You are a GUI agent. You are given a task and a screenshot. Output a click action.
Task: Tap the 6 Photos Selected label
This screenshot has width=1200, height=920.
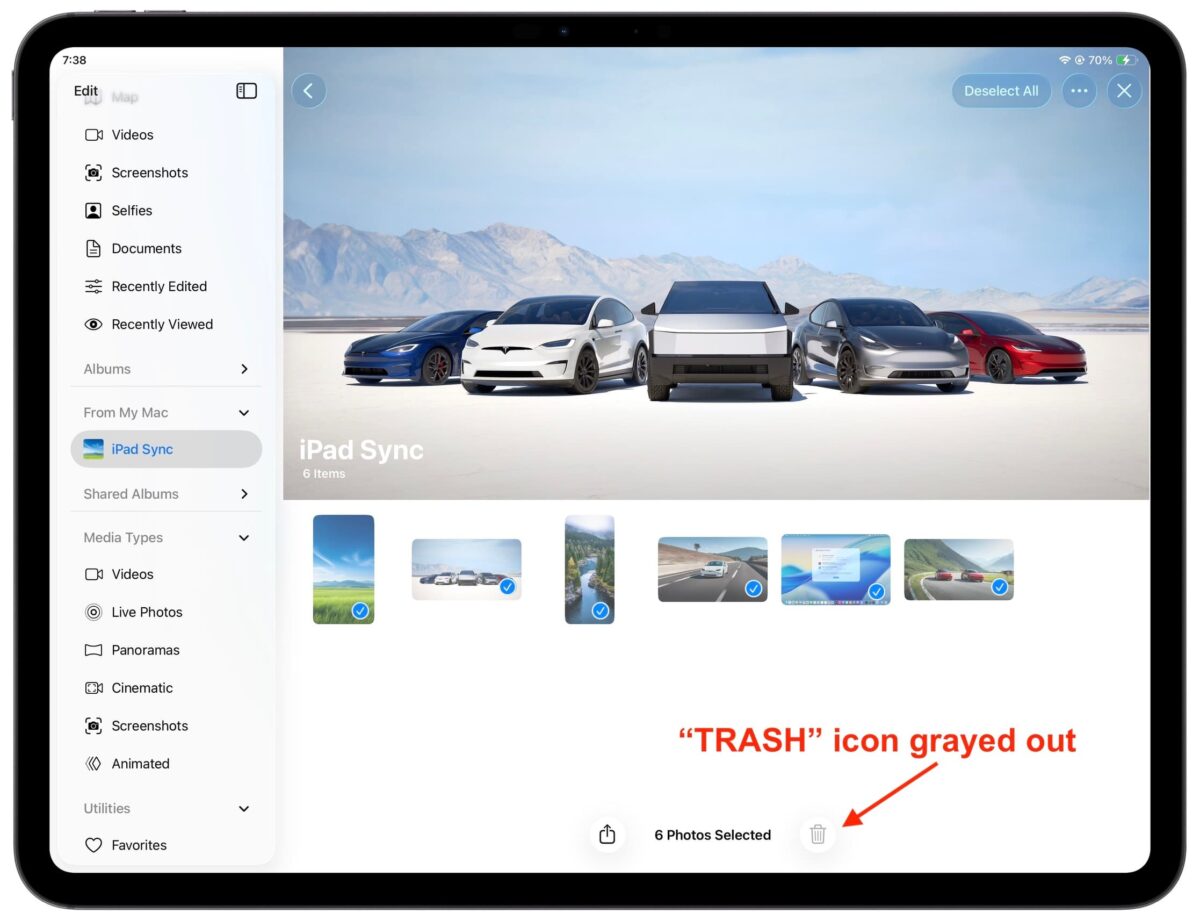713,835
